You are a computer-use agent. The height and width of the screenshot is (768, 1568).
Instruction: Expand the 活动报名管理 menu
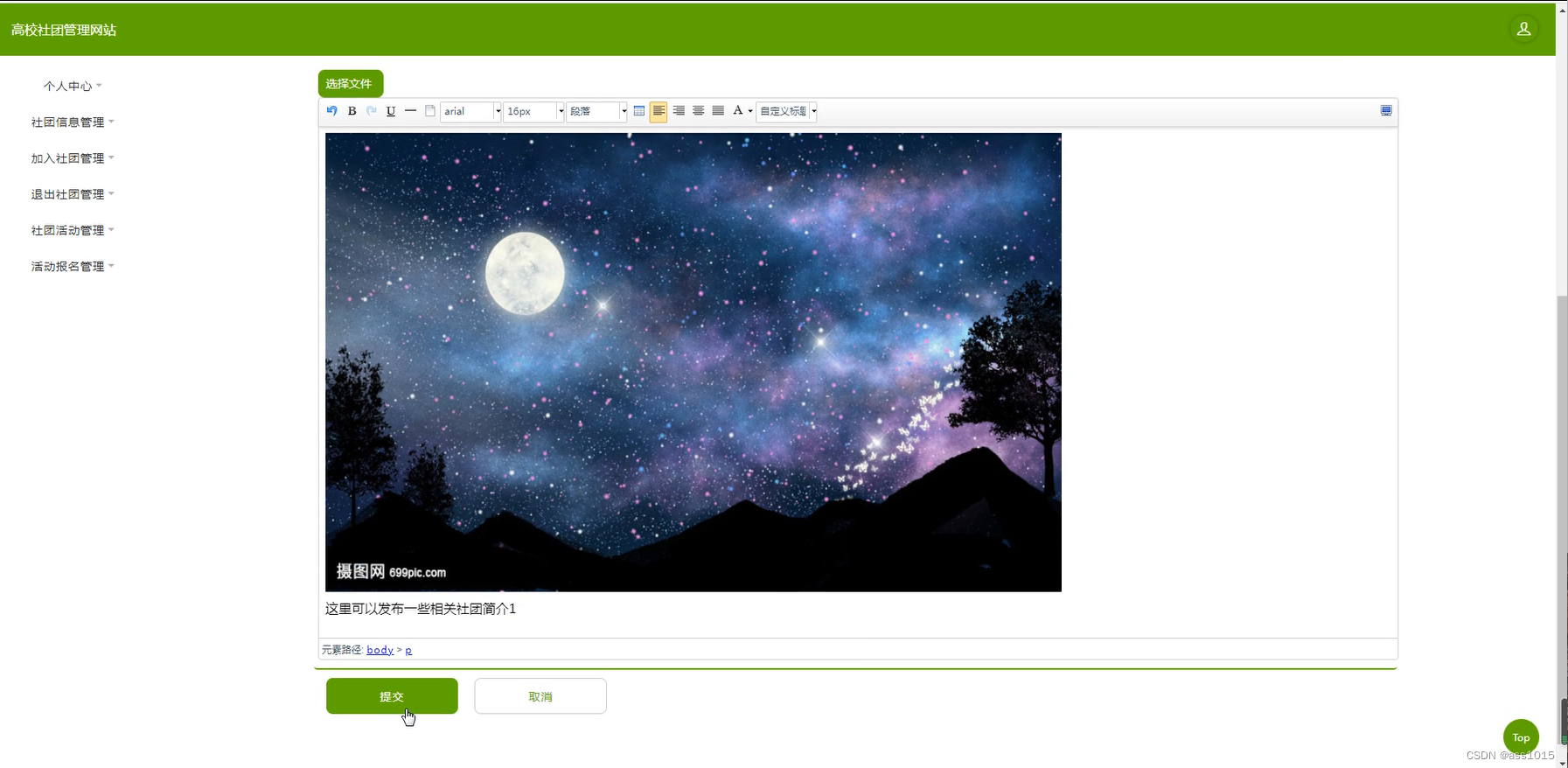pos(73,266)
